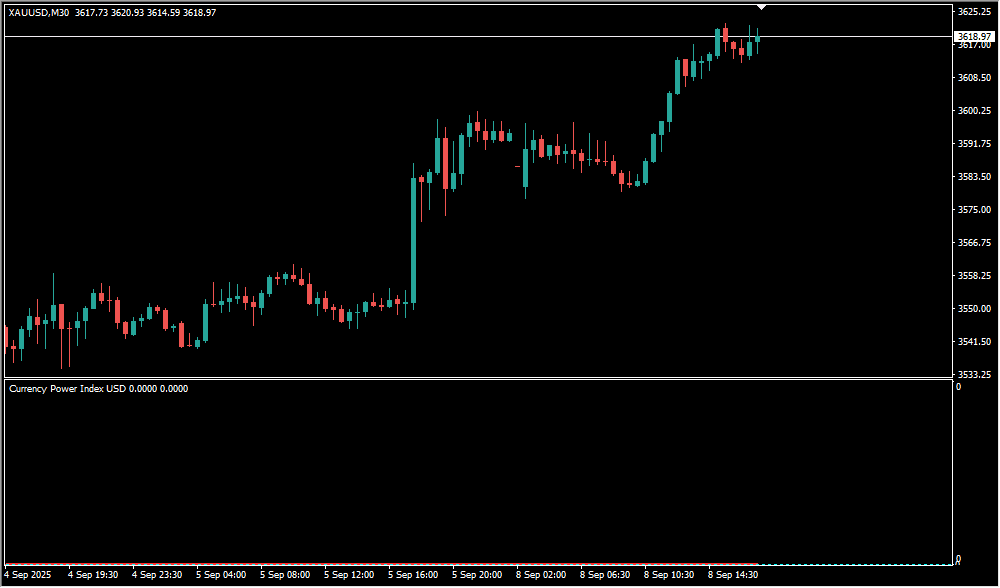The width and height of the screenshot is (1000, 588).
Task: Click the 8 Sep 14:30 time label
Action: point(733,575)
